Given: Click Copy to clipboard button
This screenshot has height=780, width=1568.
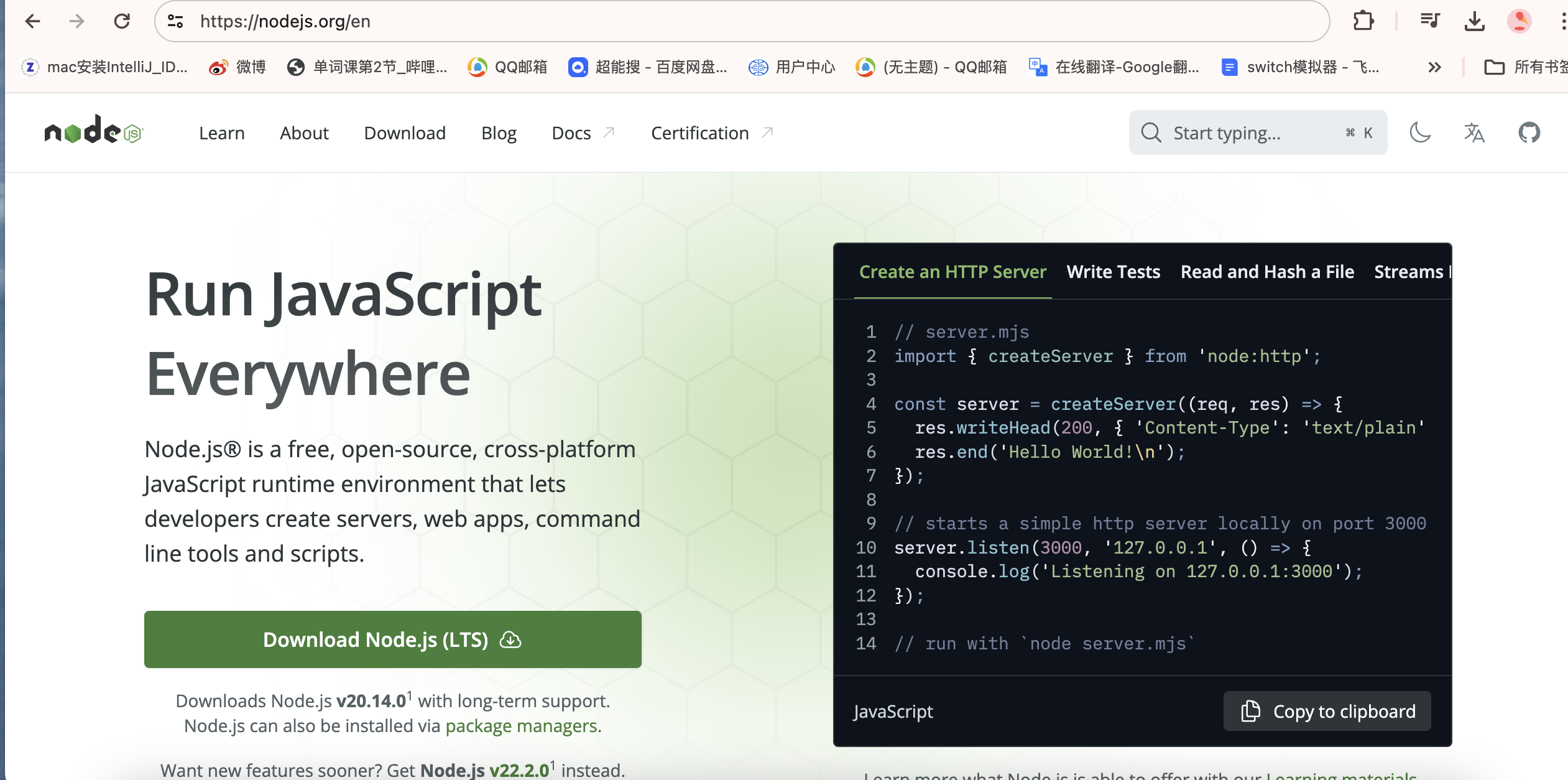Looking at the screenshot, I should pyautogui.click(x=1327, y=711).
